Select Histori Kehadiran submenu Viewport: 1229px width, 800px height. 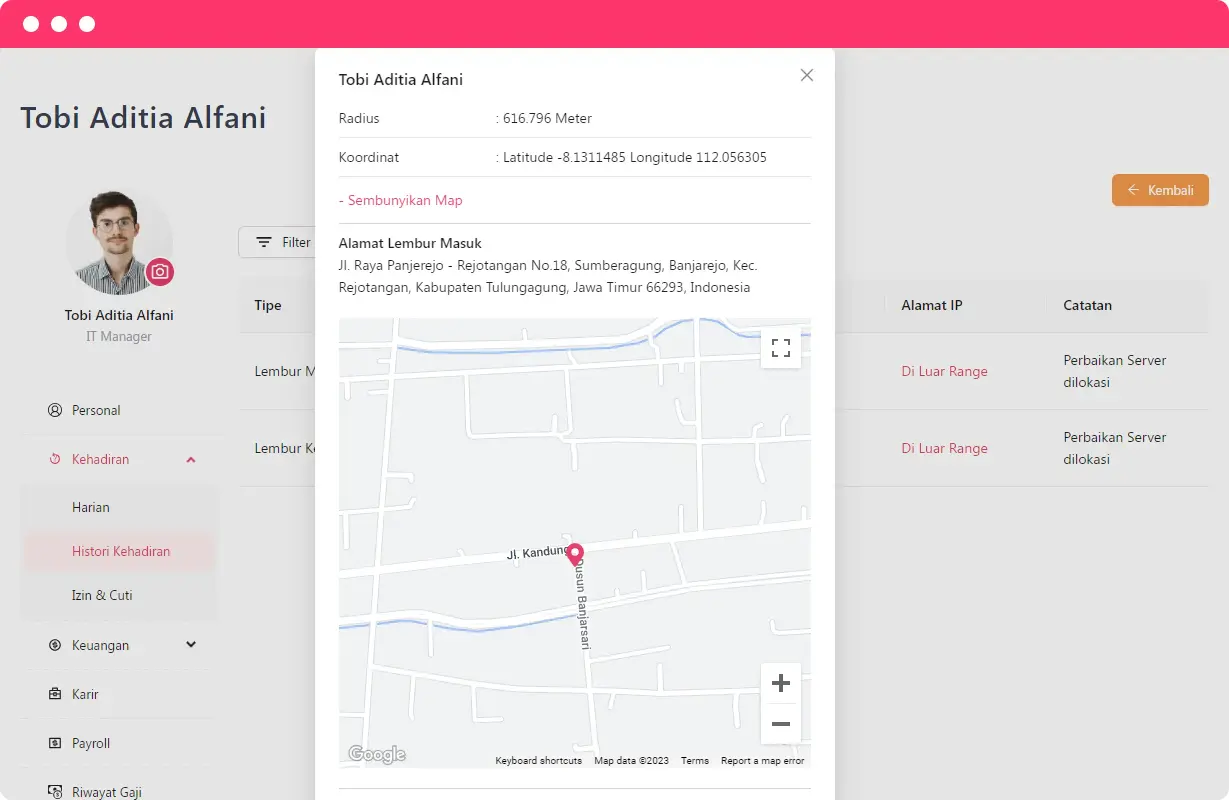click(121, 551)
